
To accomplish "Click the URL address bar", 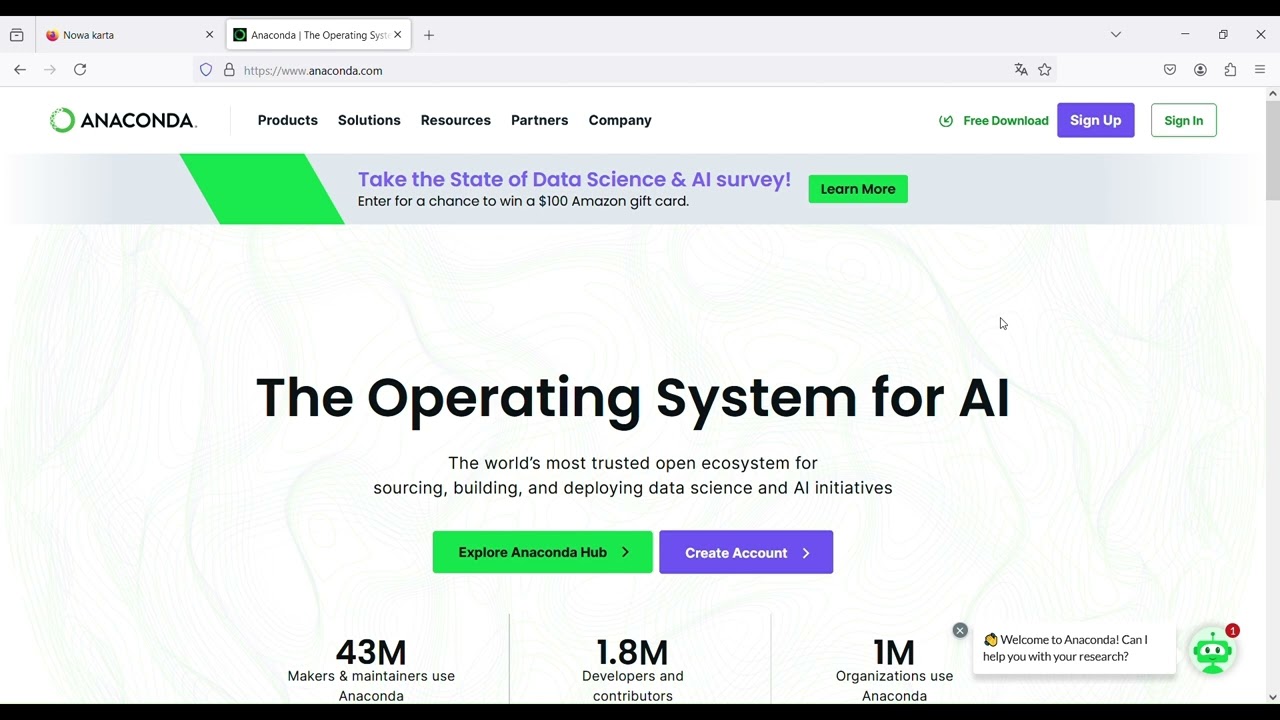I will click(x=625, y=70).
